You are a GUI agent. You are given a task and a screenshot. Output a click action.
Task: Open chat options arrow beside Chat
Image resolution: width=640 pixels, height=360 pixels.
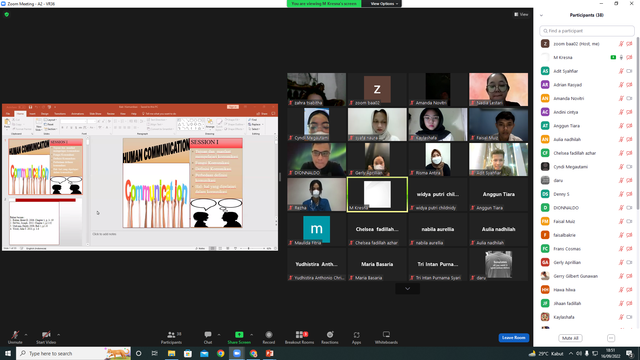(x=219, y=335)
